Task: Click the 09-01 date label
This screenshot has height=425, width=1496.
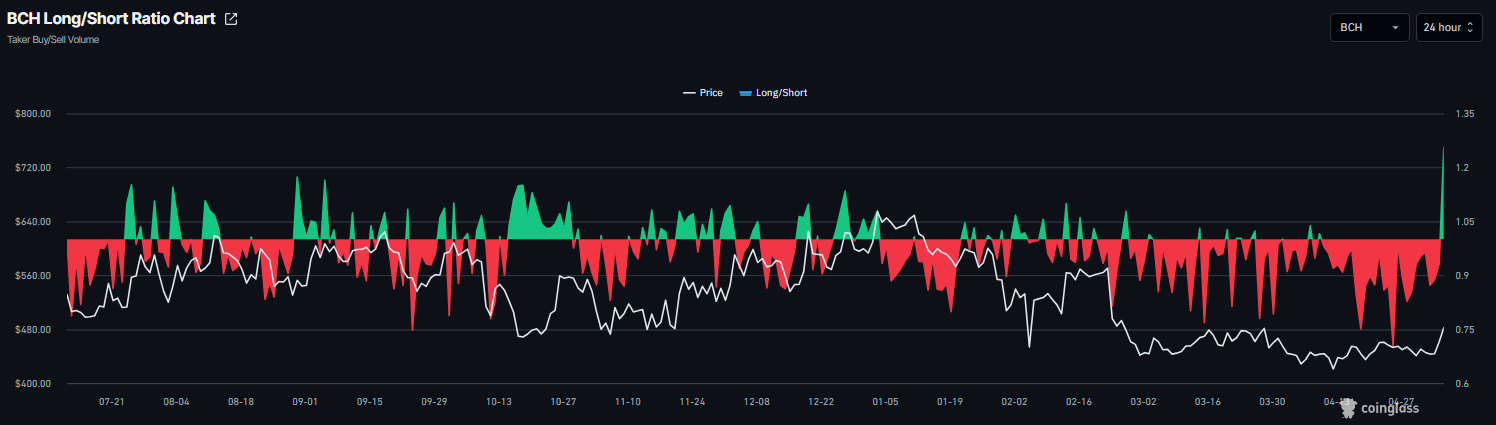Action: [x=305, y=402]
